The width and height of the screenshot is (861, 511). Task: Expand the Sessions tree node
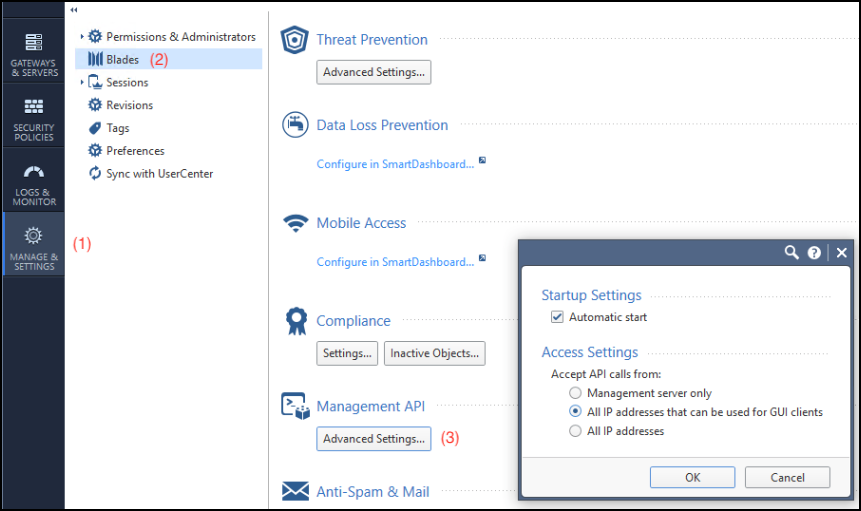coord(82,83)
